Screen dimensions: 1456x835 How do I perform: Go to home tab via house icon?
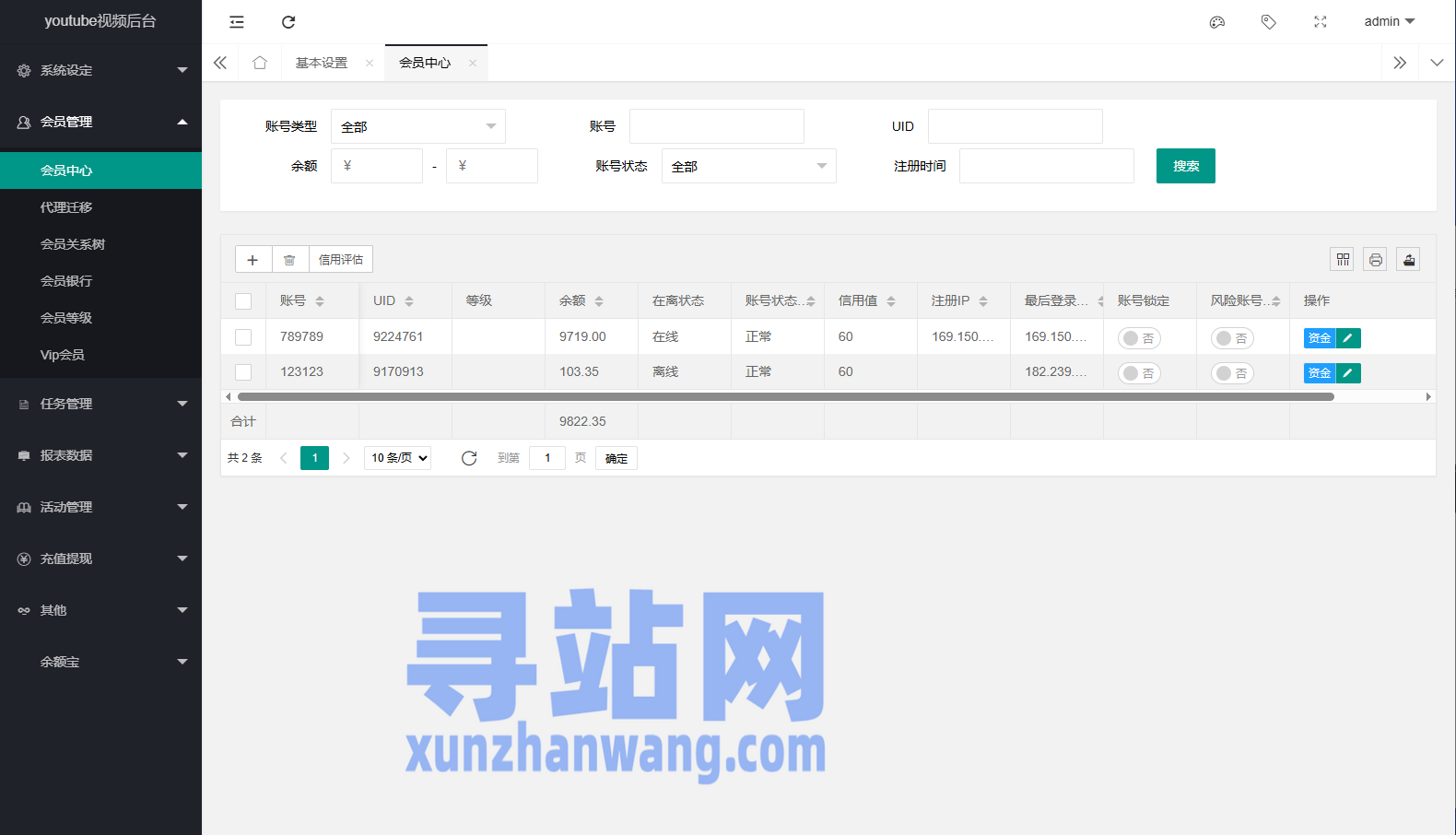(x=260, y=63)
